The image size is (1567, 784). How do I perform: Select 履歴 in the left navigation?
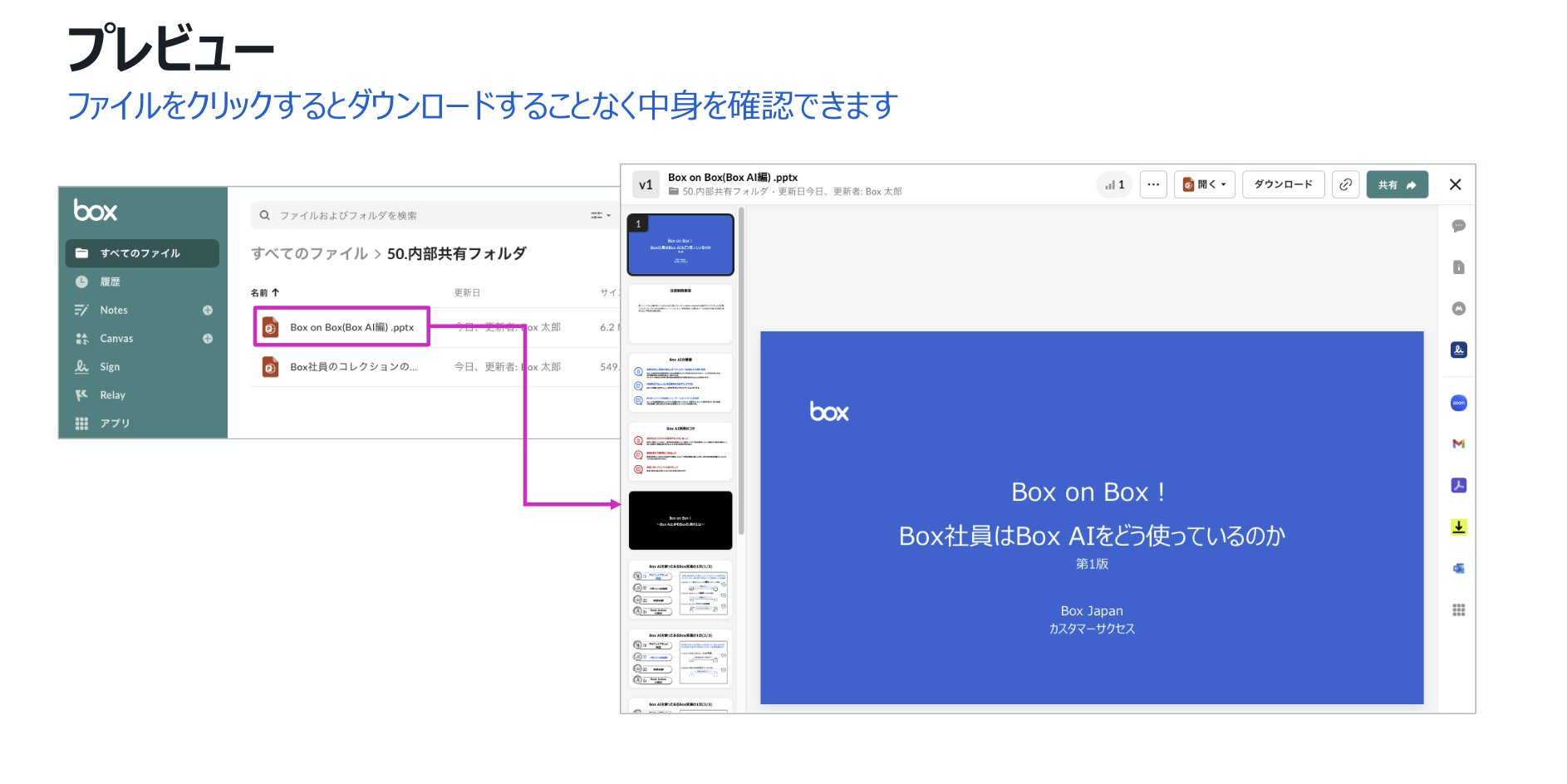coord(111,282)
